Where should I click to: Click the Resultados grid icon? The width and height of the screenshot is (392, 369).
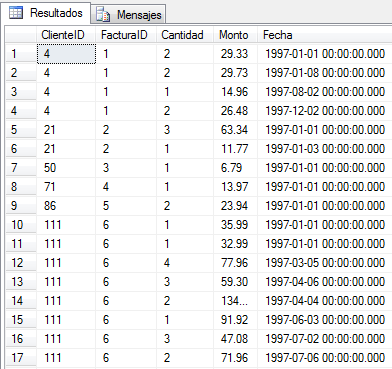click(16, 13)
